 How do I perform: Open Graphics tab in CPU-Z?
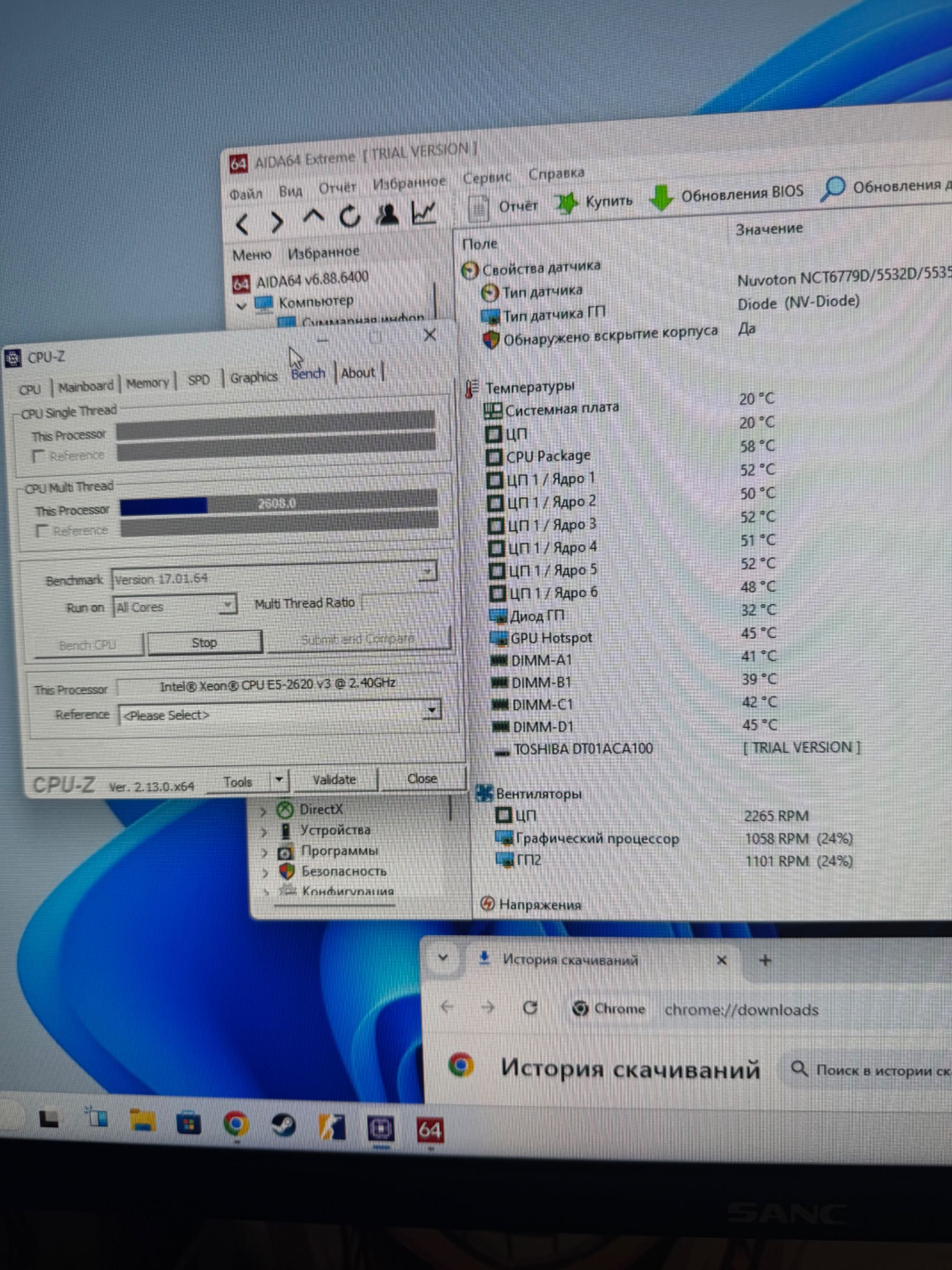click(254, 377)
